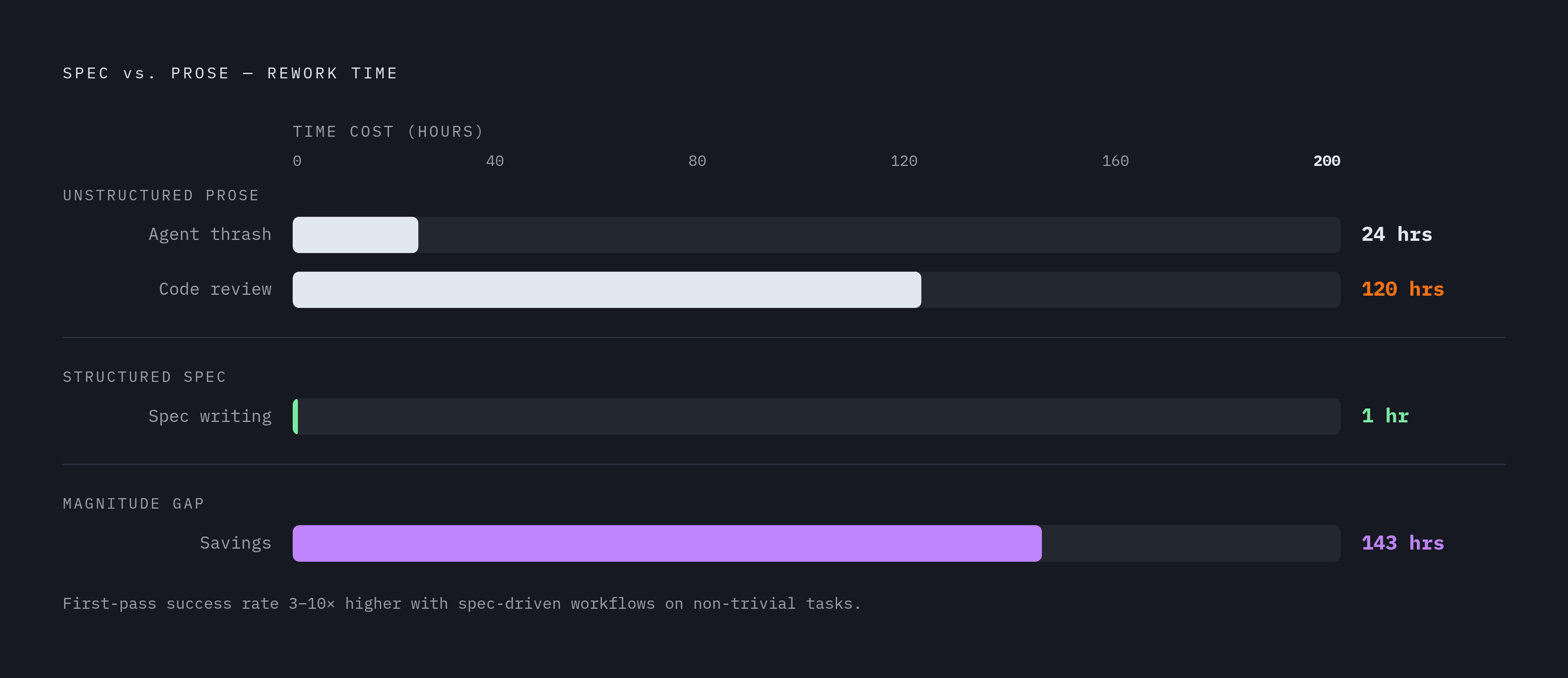1568x678 pixels.
Task: Click the 'Code review' row label
Action: pyautogui.click(x=216, y=289)
